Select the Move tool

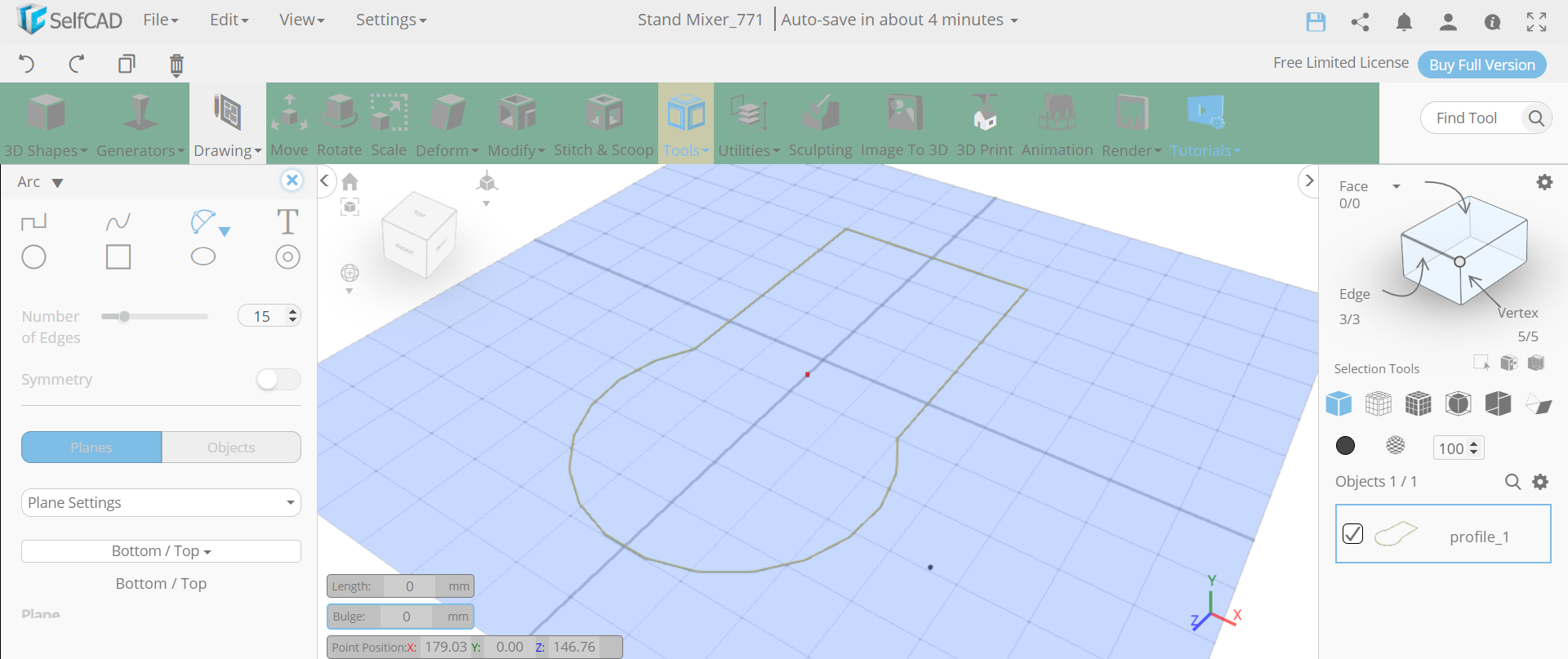tap(289, 124)
